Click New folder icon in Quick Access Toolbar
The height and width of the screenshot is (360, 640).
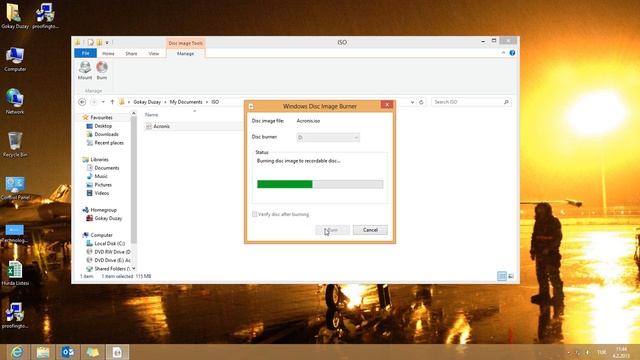[99, 42]
